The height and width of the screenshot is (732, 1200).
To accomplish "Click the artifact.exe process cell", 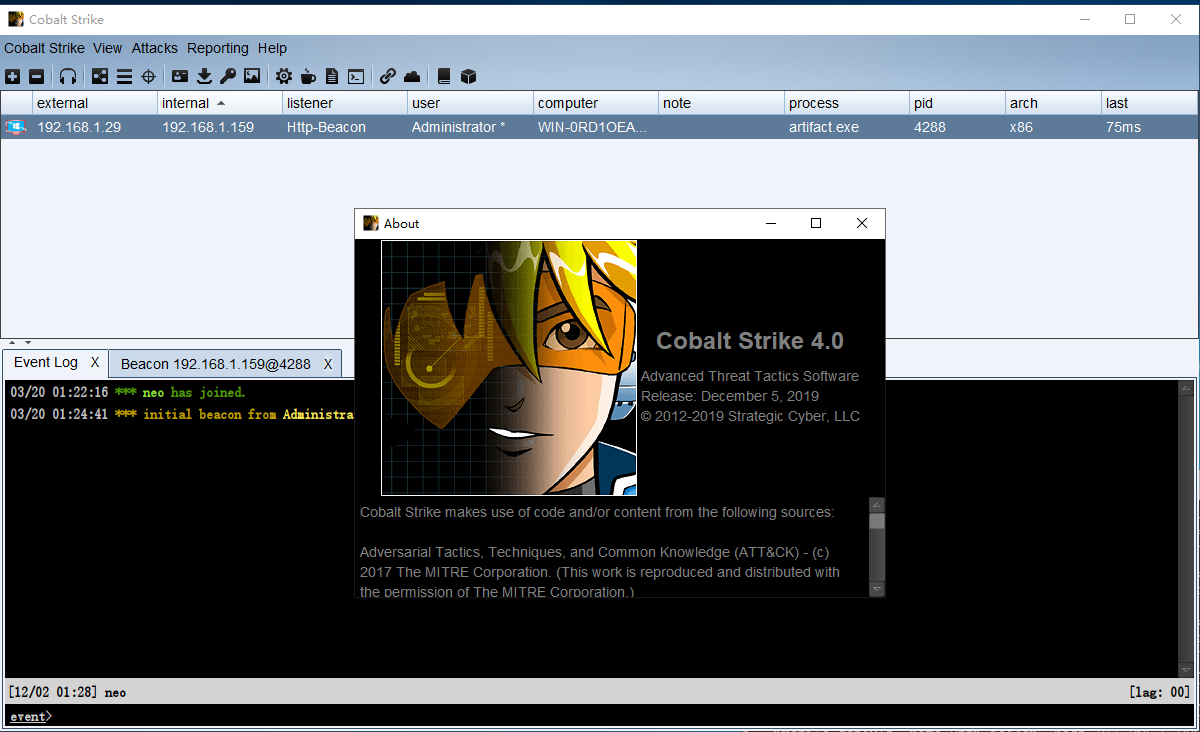I will pyautogui.click(x=847, y=127).
